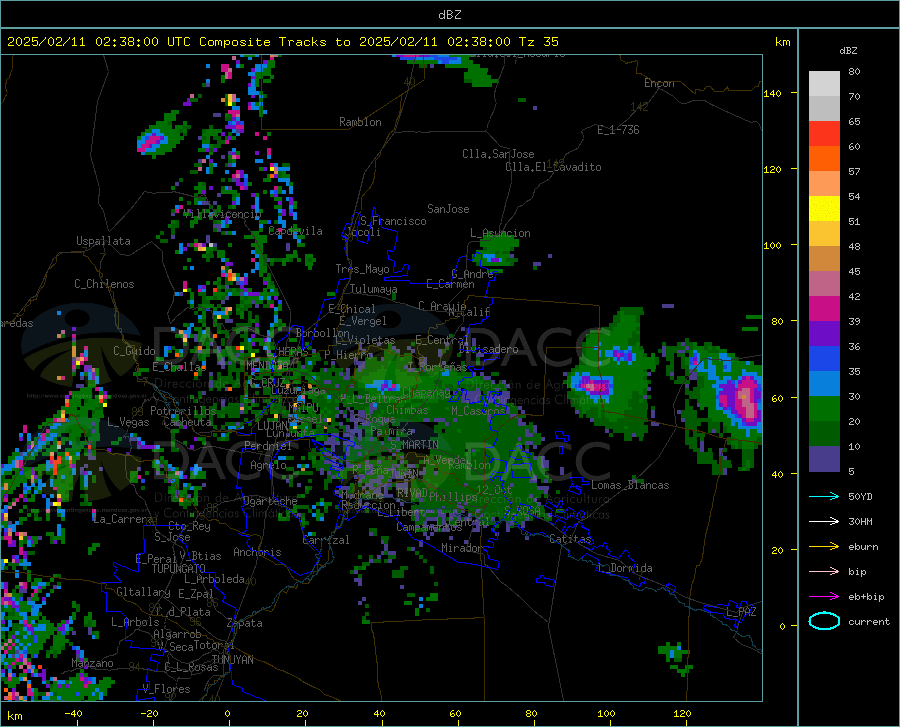Viewport: 900px width, 727px height.
Task: Click the SanJose place label
Action: pyautogui.click(x=448, y=209)
